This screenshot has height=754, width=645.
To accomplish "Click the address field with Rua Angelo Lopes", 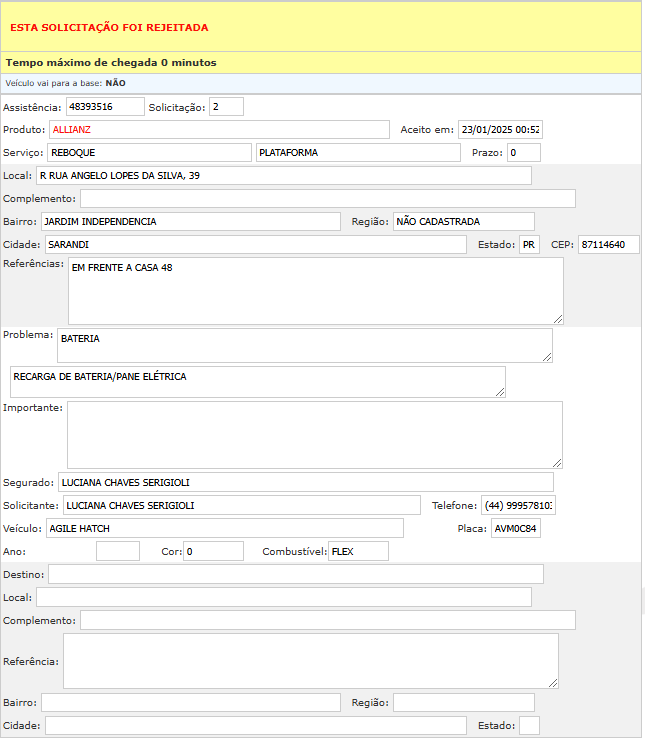I will (284, 176).
